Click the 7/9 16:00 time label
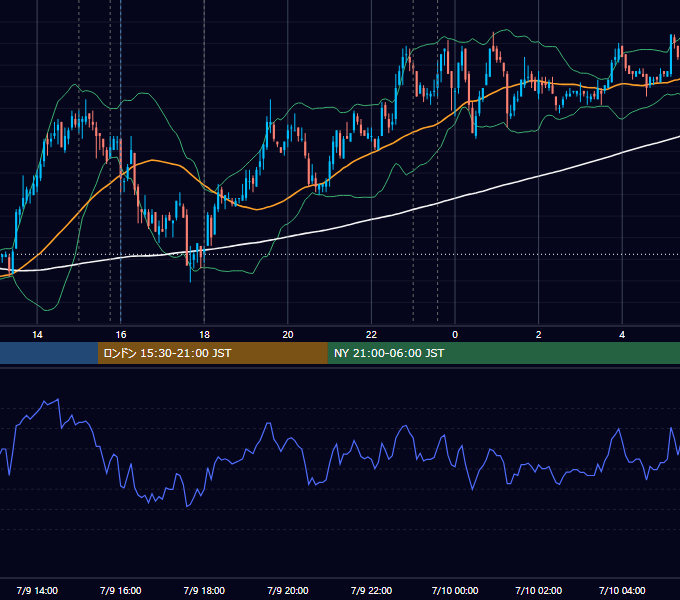Viewport: 680px width, 600px height. coord(121,590)
